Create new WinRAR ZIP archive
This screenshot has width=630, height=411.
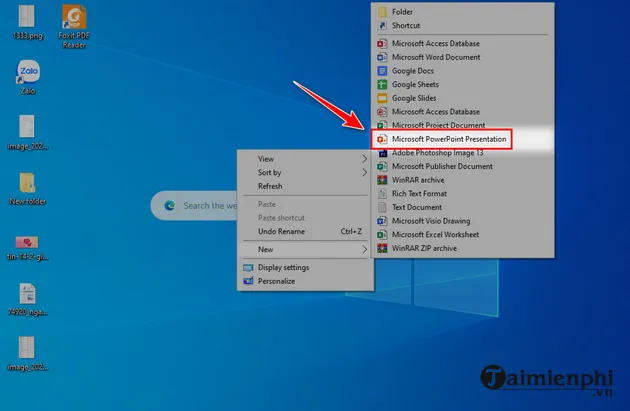tap(463, 248)
